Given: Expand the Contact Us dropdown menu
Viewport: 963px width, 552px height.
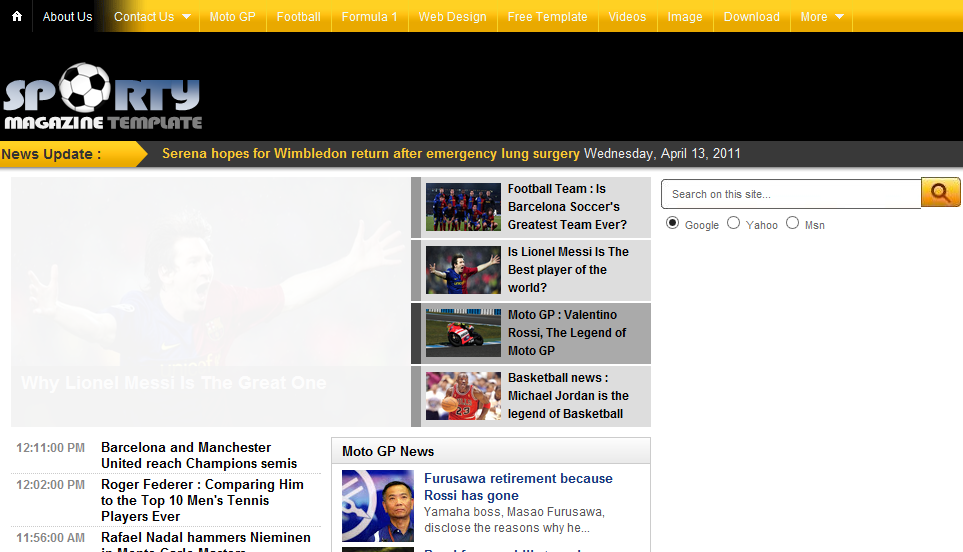Looking at the screenshot, I should pos(152,17).
